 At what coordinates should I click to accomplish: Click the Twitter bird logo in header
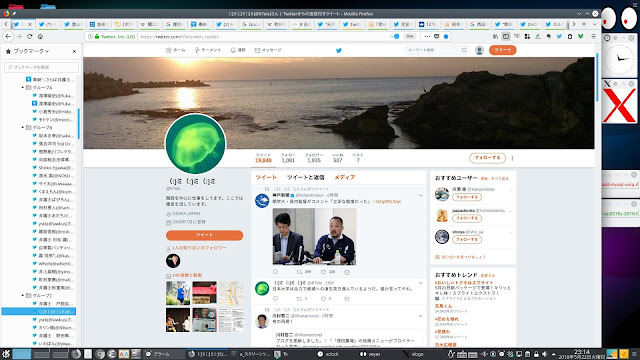(339, 50)
